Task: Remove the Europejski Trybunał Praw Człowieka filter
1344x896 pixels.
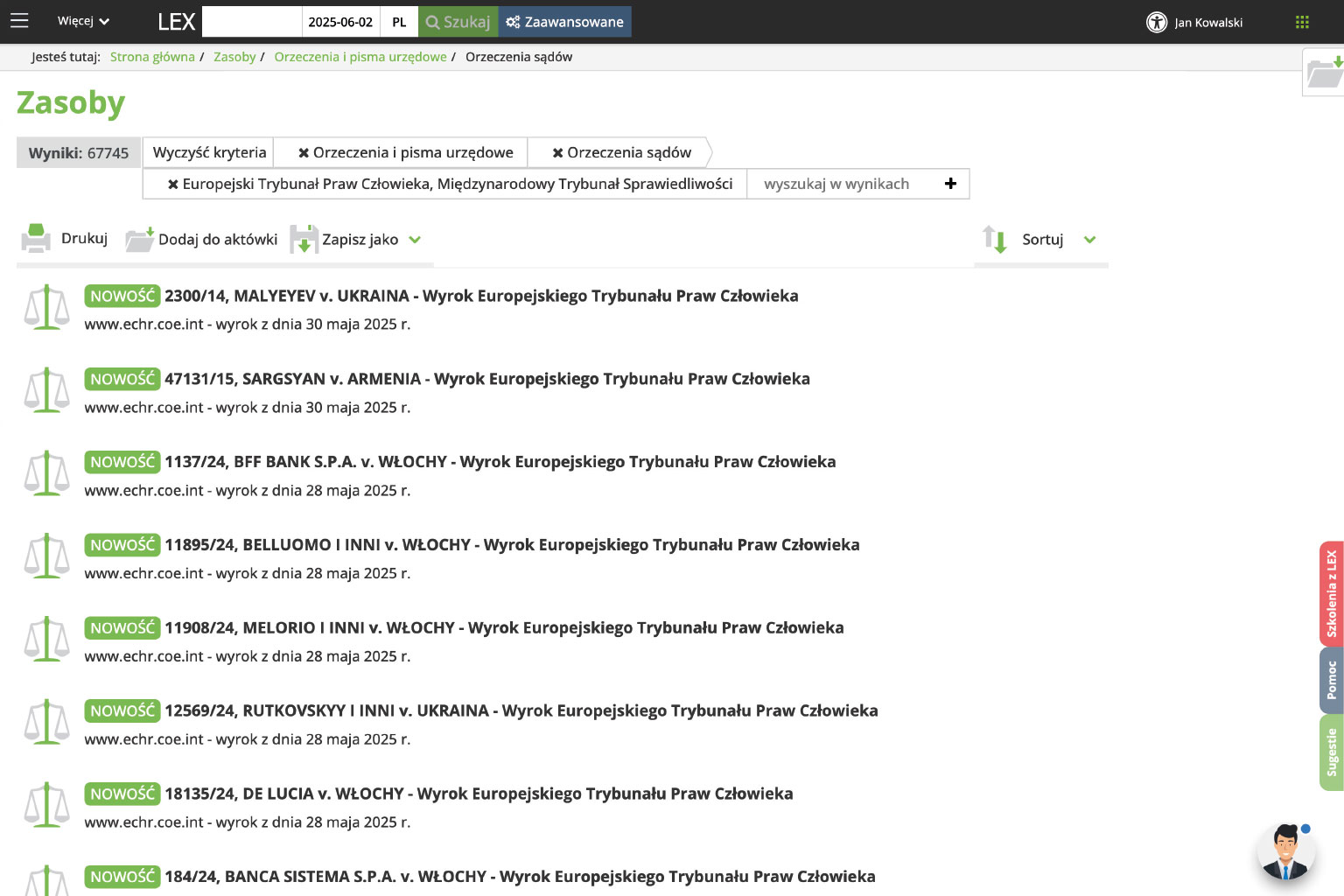Action: [x=173, y=185]
